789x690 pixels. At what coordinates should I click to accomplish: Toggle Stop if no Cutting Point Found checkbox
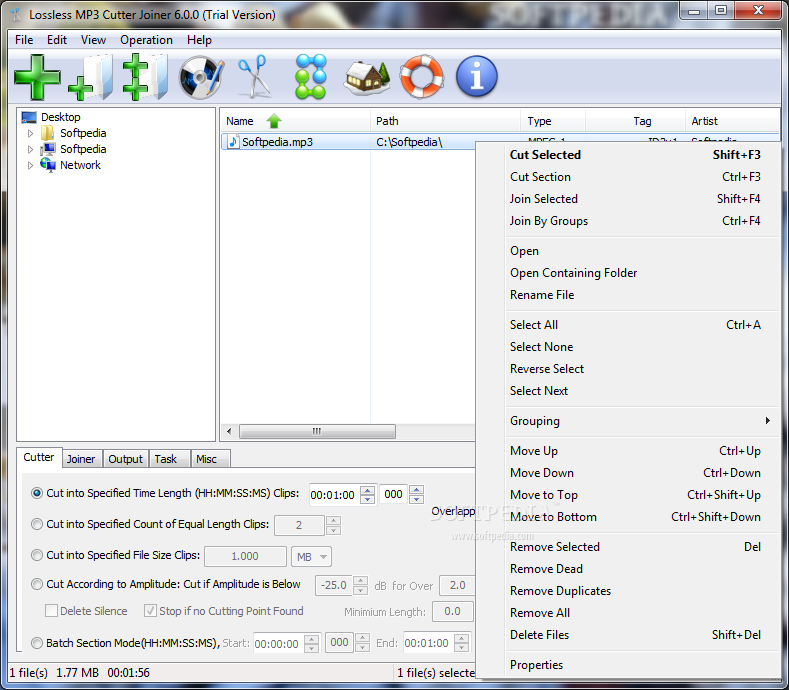tap(150, 611)
